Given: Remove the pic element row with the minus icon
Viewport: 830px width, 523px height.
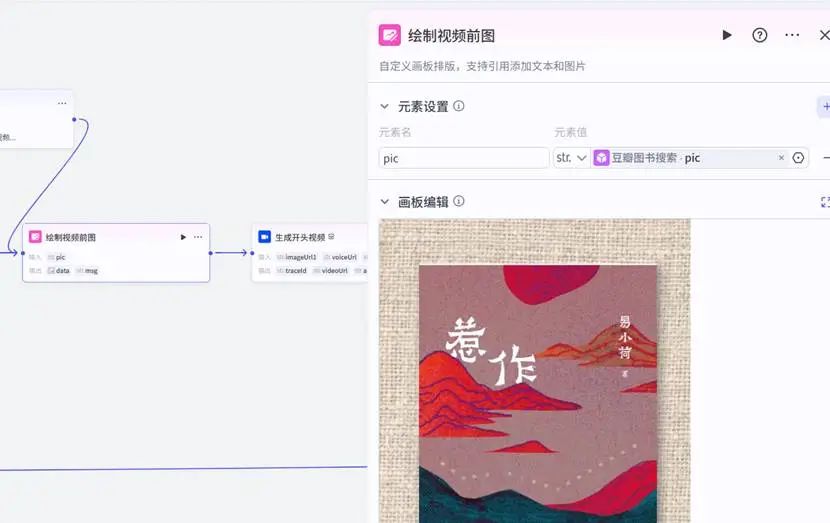Looking at the screenshot, I should [x=826, y=158].
